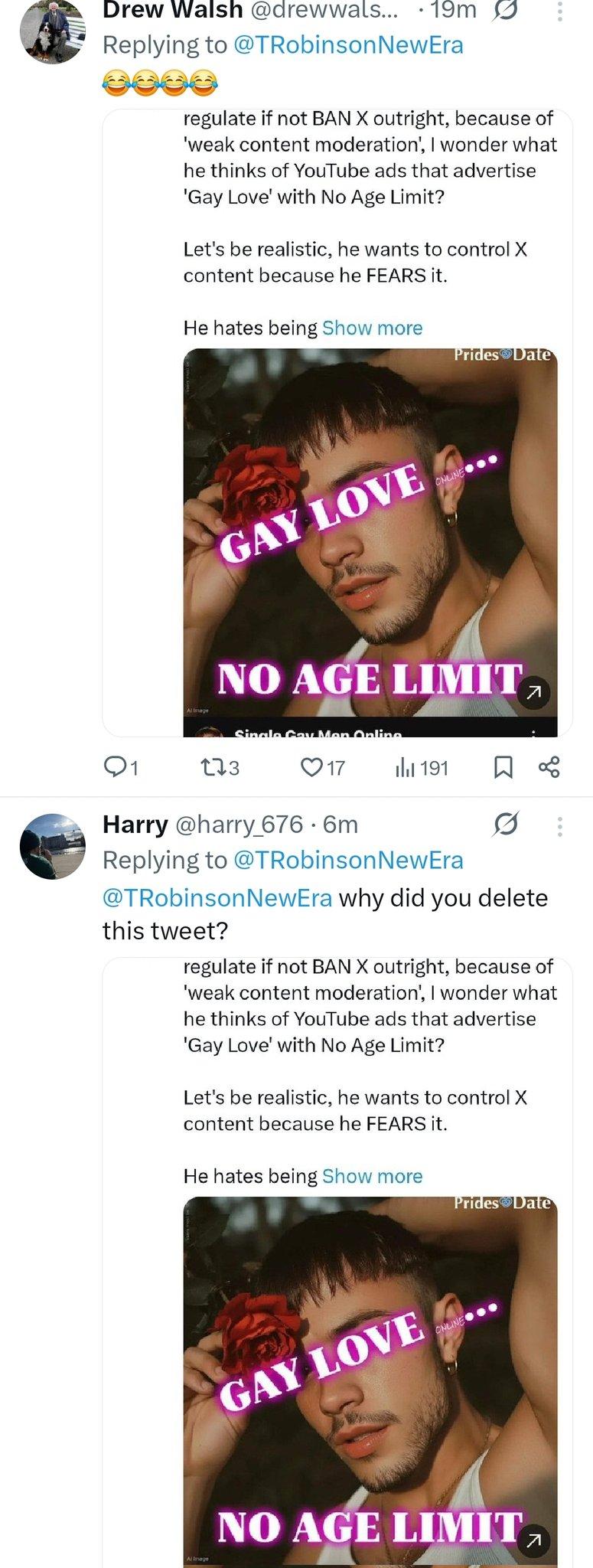This screenshot has height=1568, width=593.
Task: Open more options menu on Drew's post
Action: click(x=560, y=11)
